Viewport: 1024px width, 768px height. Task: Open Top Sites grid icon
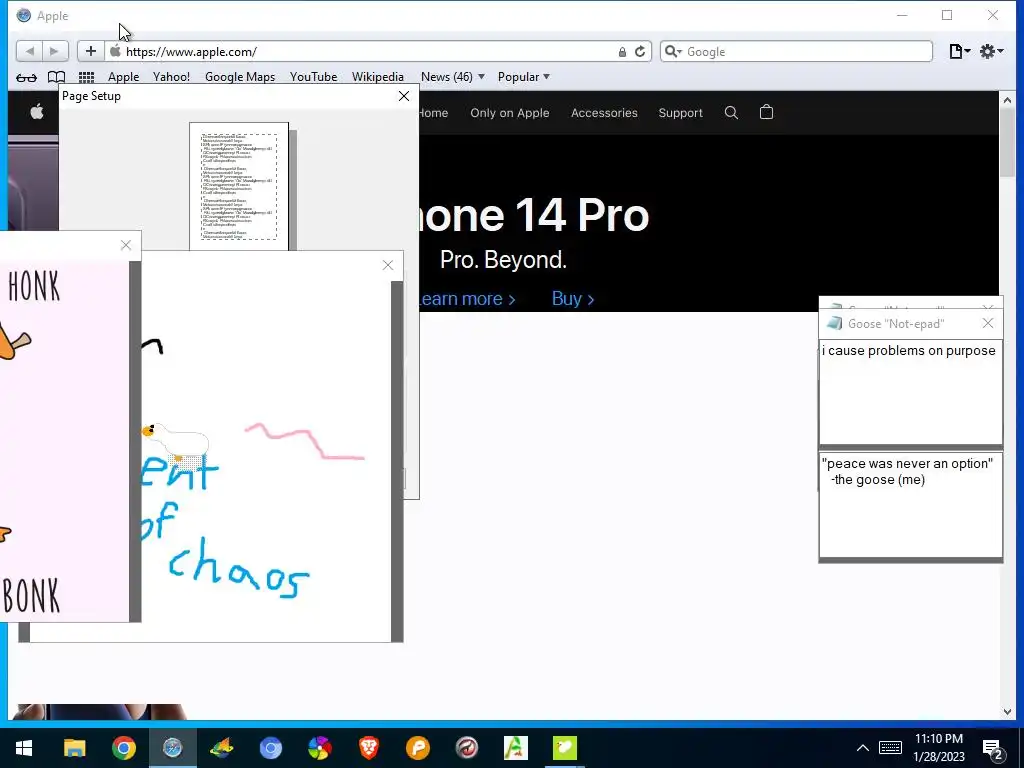tap(86, 77)
